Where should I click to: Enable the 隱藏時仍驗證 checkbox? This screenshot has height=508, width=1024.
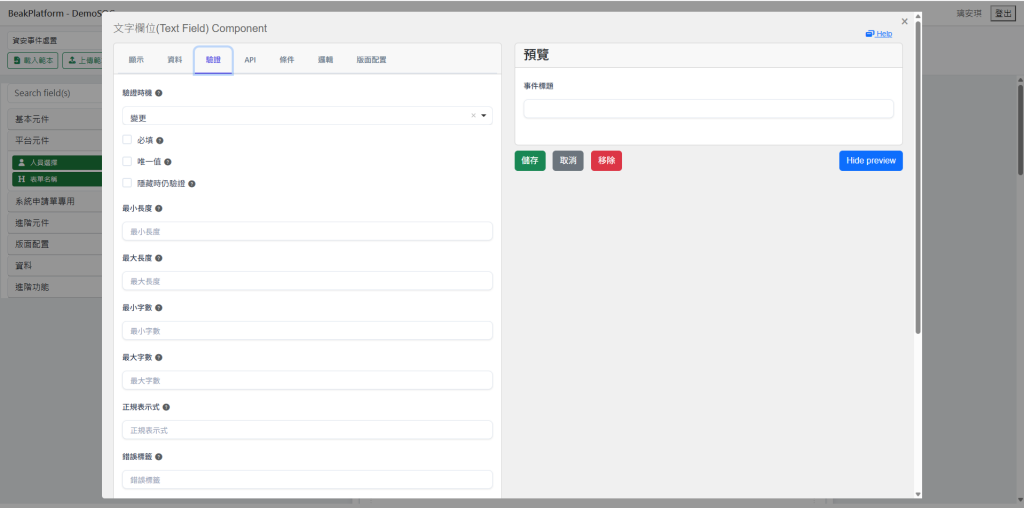pyautogui.click(x=127, y=183)
